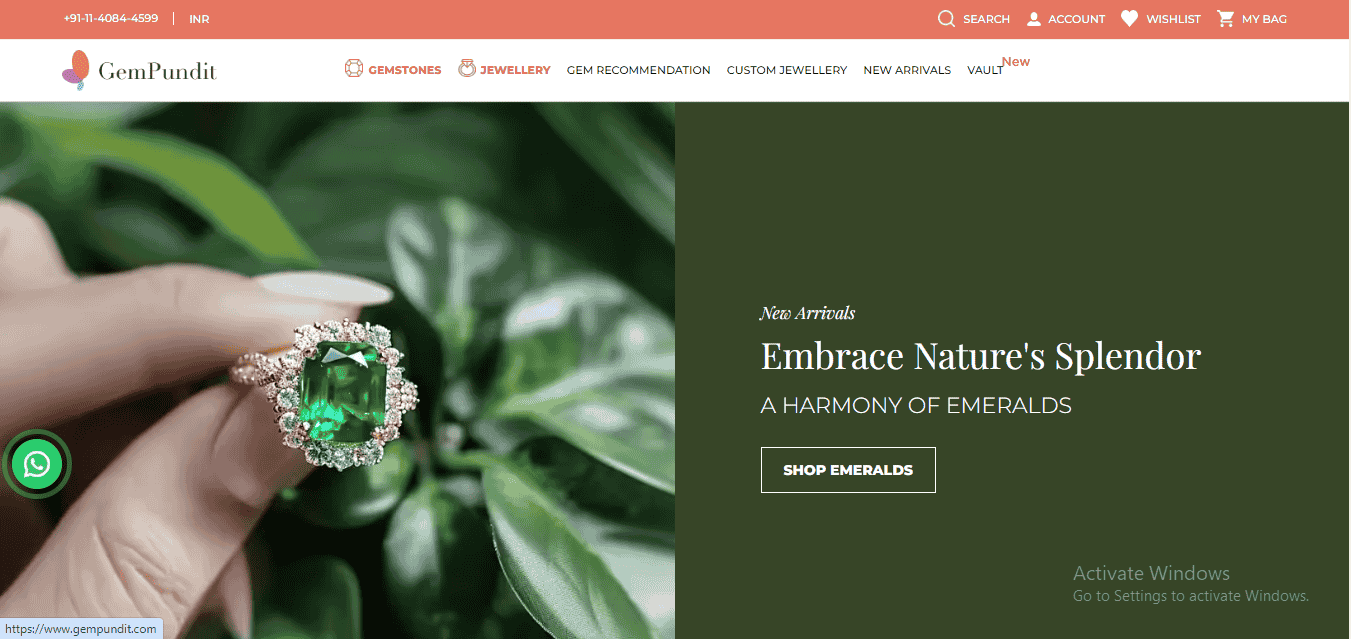Open the INR currency selector

point(199,19)
